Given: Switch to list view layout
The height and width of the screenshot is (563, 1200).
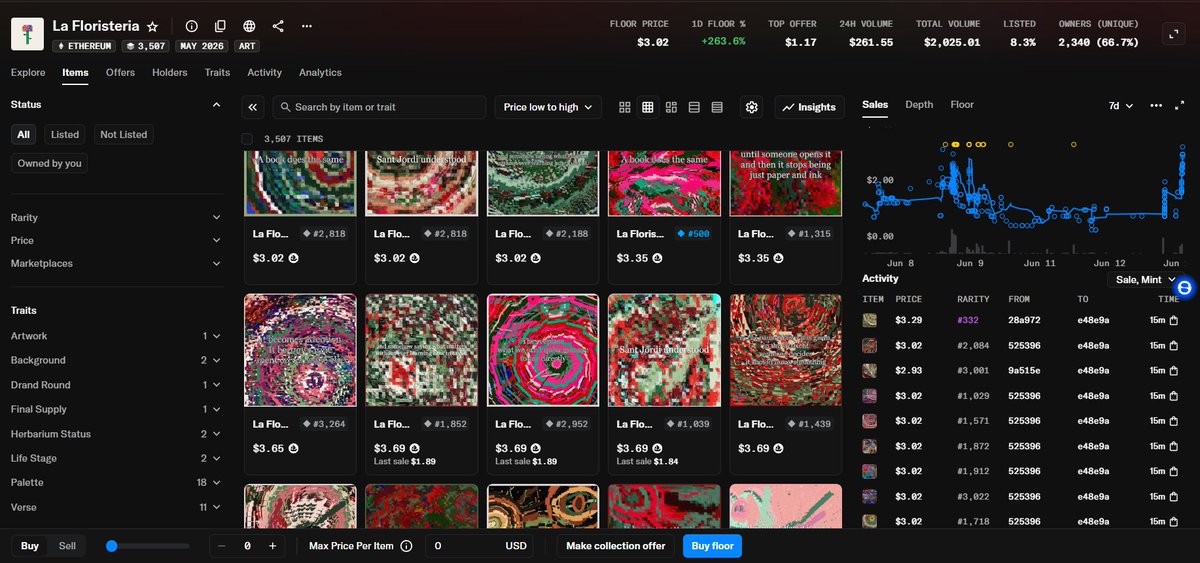Looking at the screenshot, I should coord(694,107).
